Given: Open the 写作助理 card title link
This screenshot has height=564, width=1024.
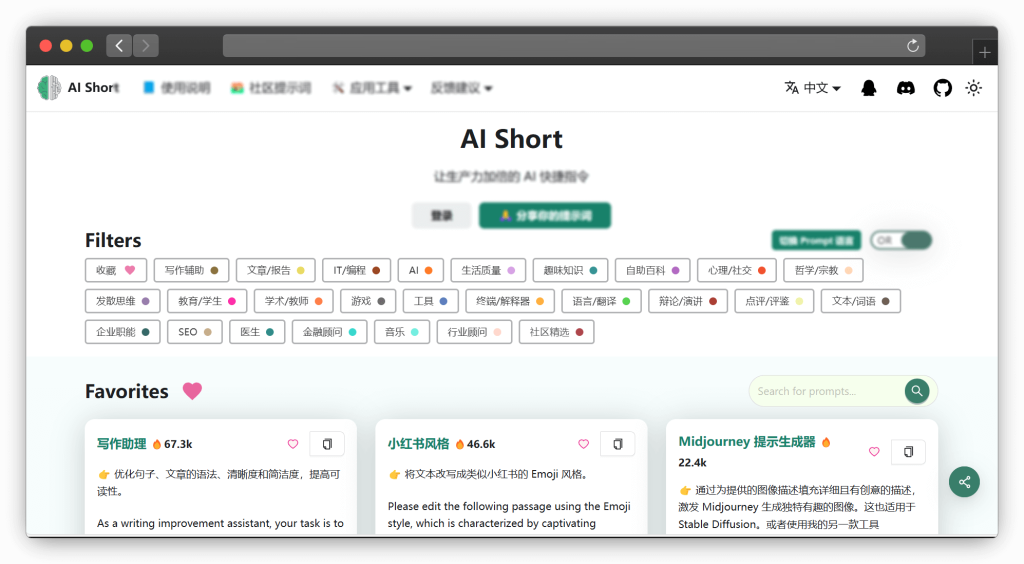Looking at the screenshot, I should coord(121,444).
